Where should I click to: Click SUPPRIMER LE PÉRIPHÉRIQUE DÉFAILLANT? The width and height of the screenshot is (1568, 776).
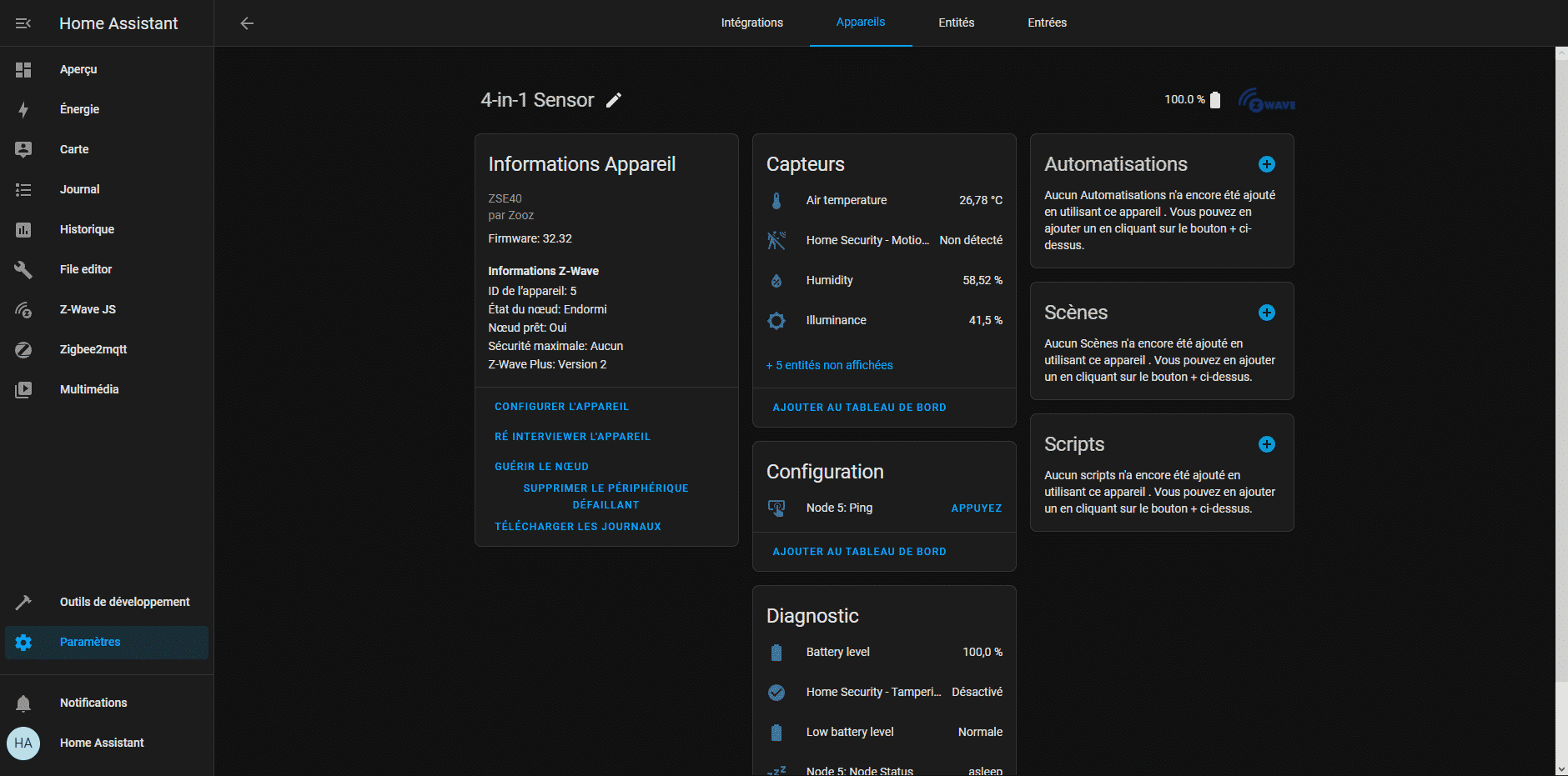tap(606, 497)
